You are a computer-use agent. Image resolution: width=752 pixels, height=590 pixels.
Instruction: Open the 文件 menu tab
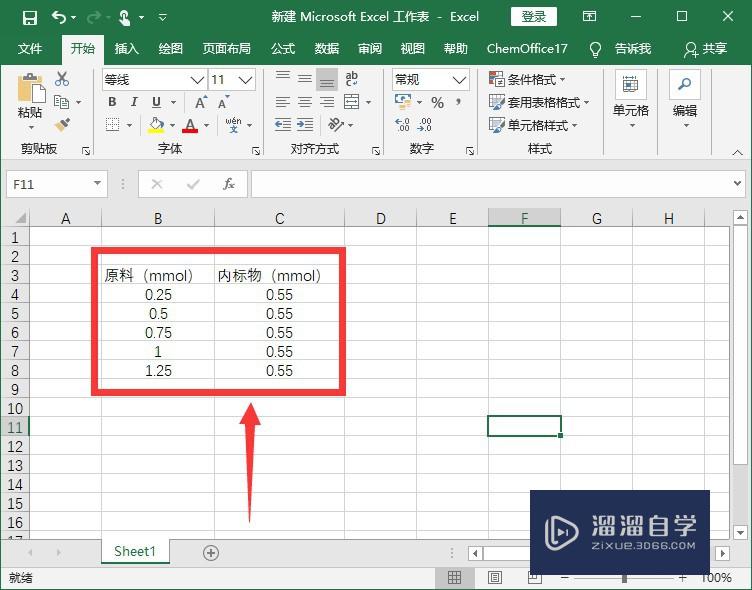coord(30,48)
